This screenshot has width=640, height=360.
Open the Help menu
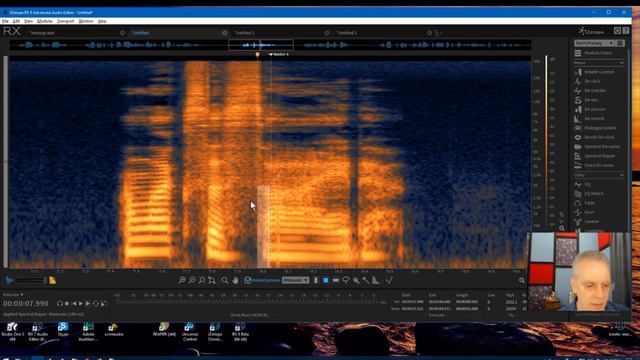tap(102, 21)
